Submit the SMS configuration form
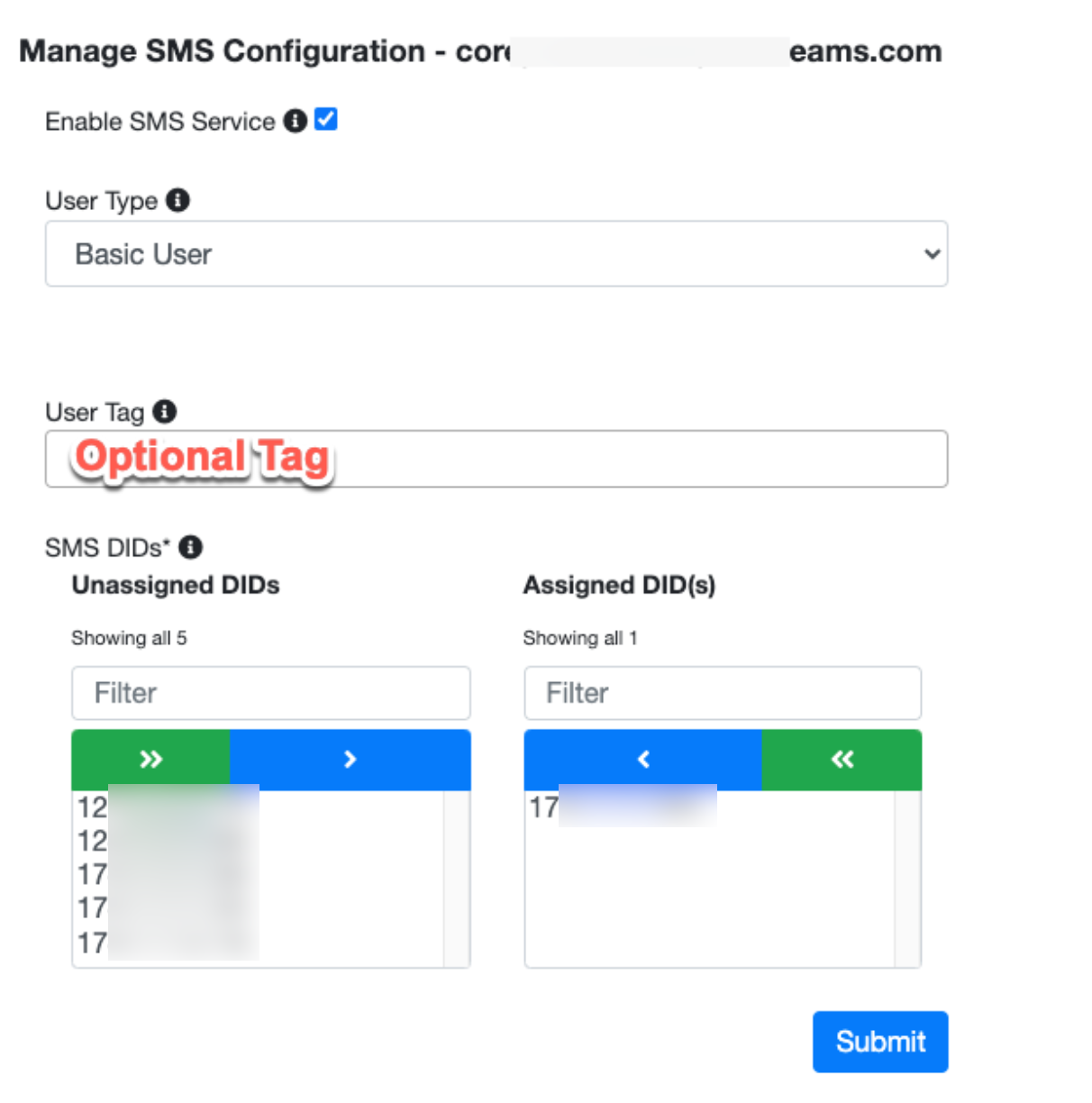This screenshot has height=1103, width=1092. pyautogui.click(x=880, y=1042)
